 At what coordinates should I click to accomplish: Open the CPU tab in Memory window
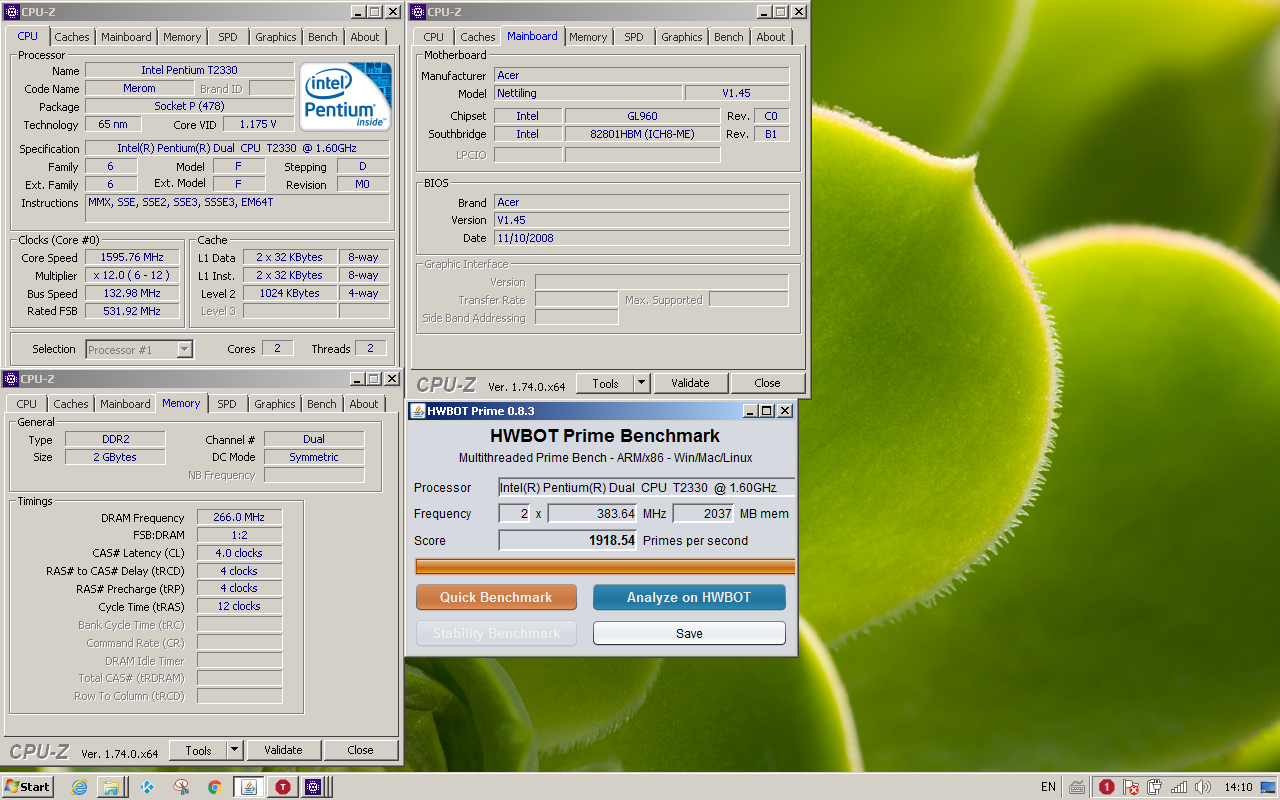pos(27,404)
